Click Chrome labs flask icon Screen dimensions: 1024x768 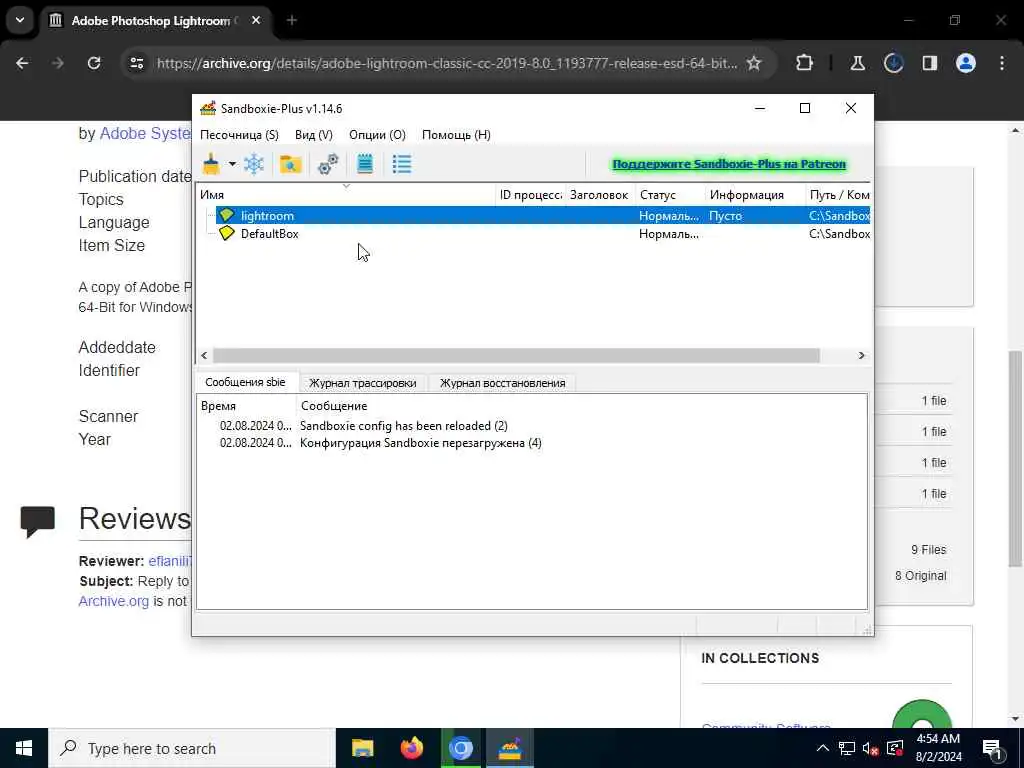click(857, 63)
